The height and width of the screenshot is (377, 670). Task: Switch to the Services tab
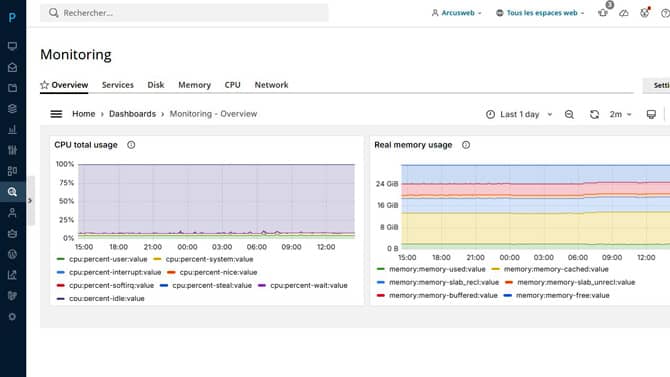[118, 85]
